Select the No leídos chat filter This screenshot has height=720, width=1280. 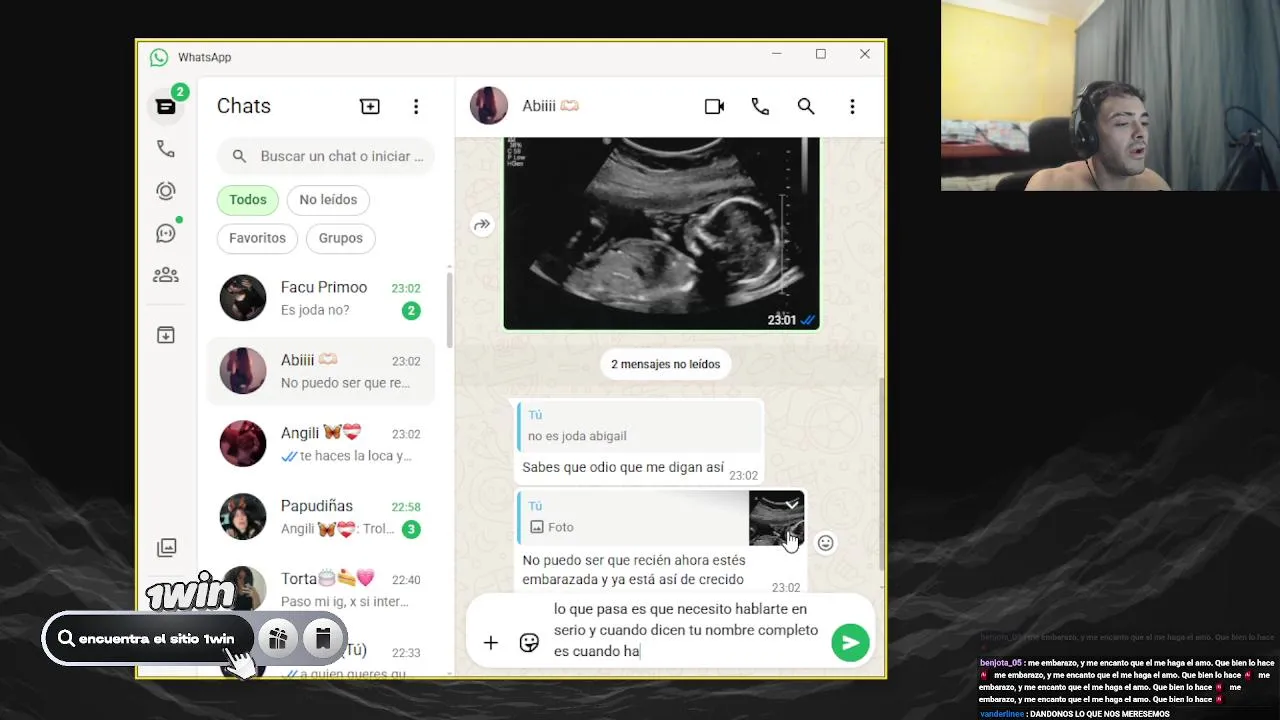pyautogui.click(x=328, y=200)
